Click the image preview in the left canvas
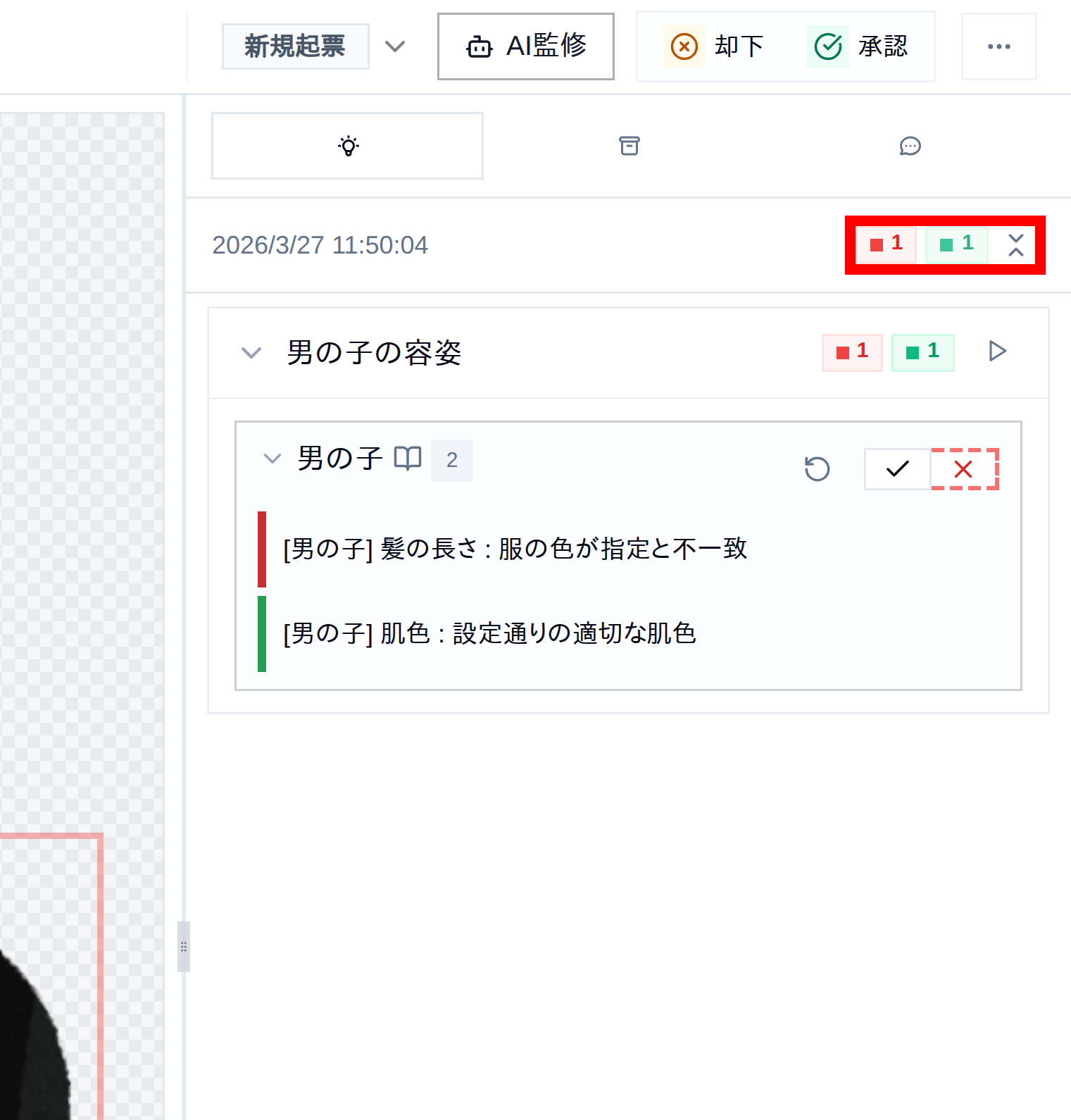Screen dimensions: 1071x1120 pyautogui.click(x=82, y=616)
